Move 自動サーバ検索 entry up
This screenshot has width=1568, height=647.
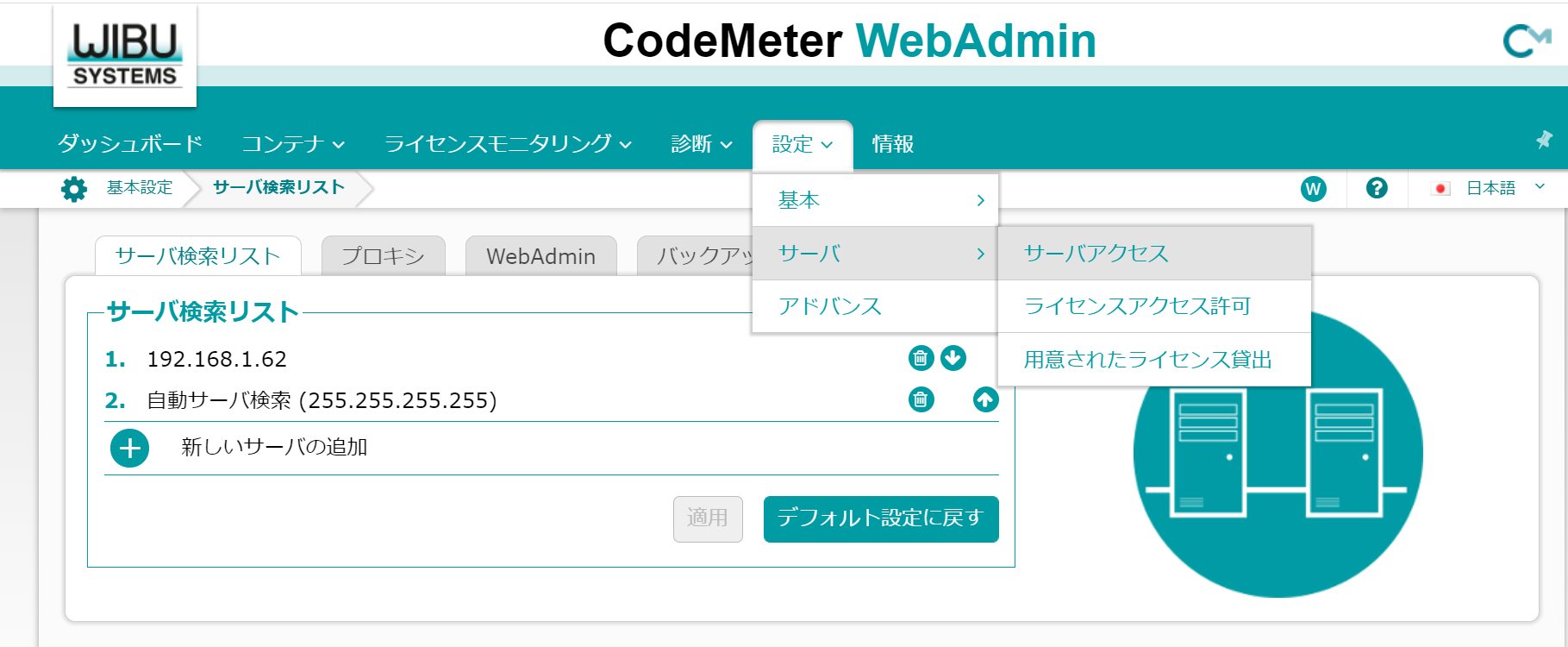pyautogui.click(x=986, y=399)
